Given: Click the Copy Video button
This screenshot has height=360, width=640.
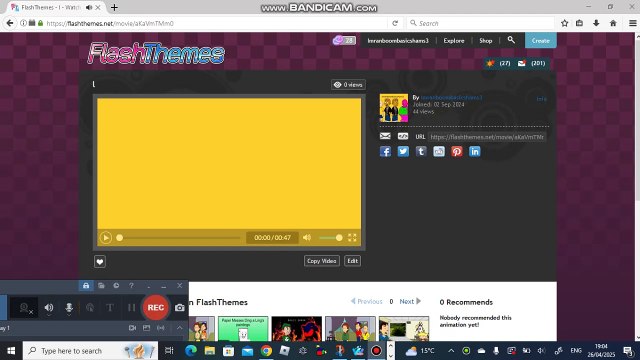Looking at the screenshot, I should click(322, 261).
